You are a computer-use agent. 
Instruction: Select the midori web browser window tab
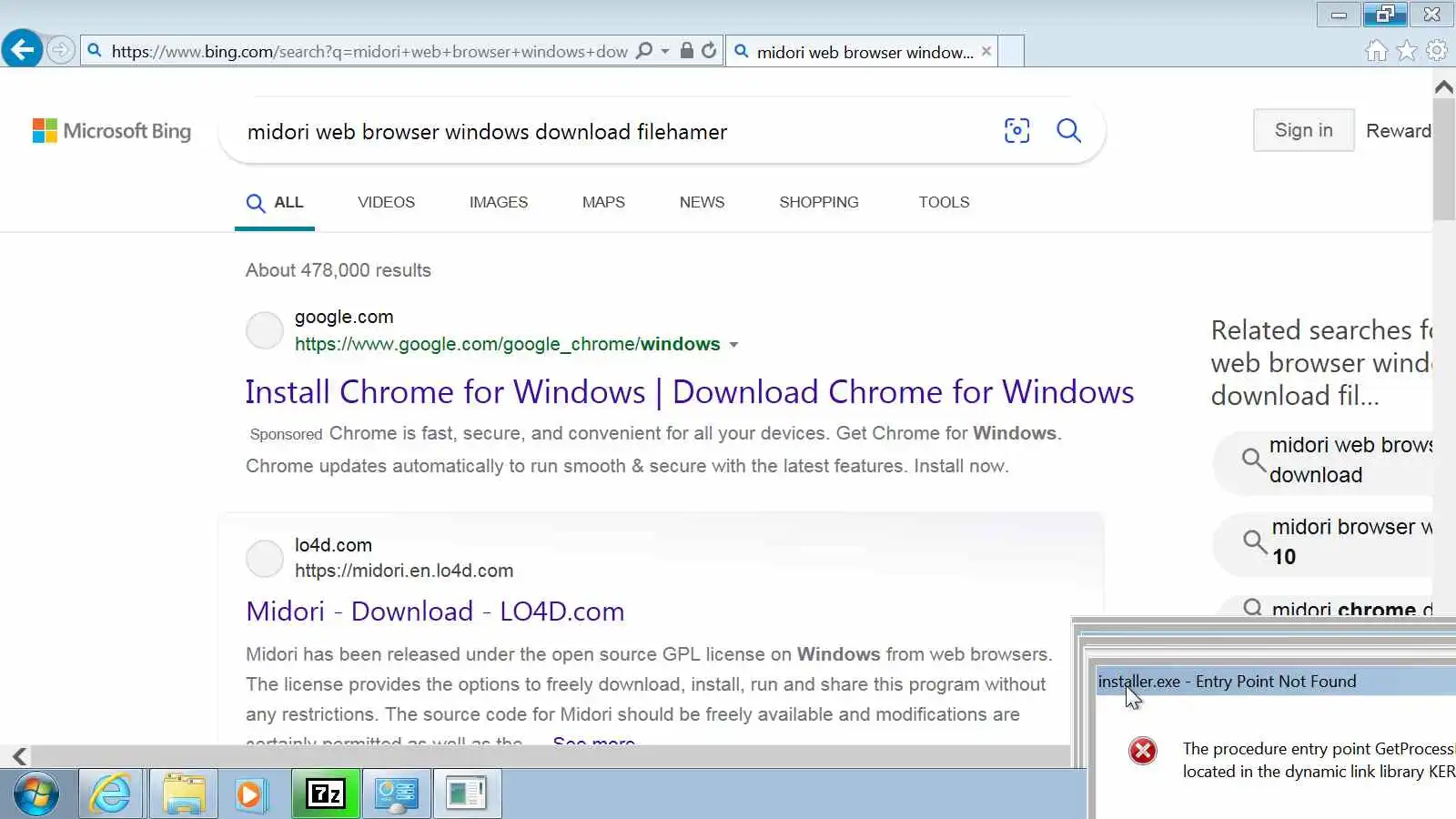pyautogui.click(x=862, y=52)
